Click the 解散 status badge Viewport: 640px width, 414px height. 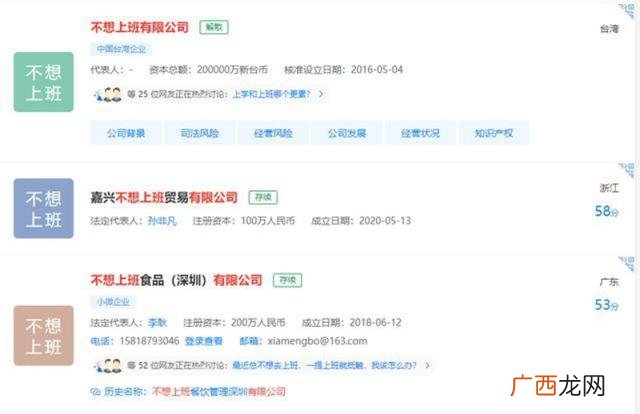point(214,27)
